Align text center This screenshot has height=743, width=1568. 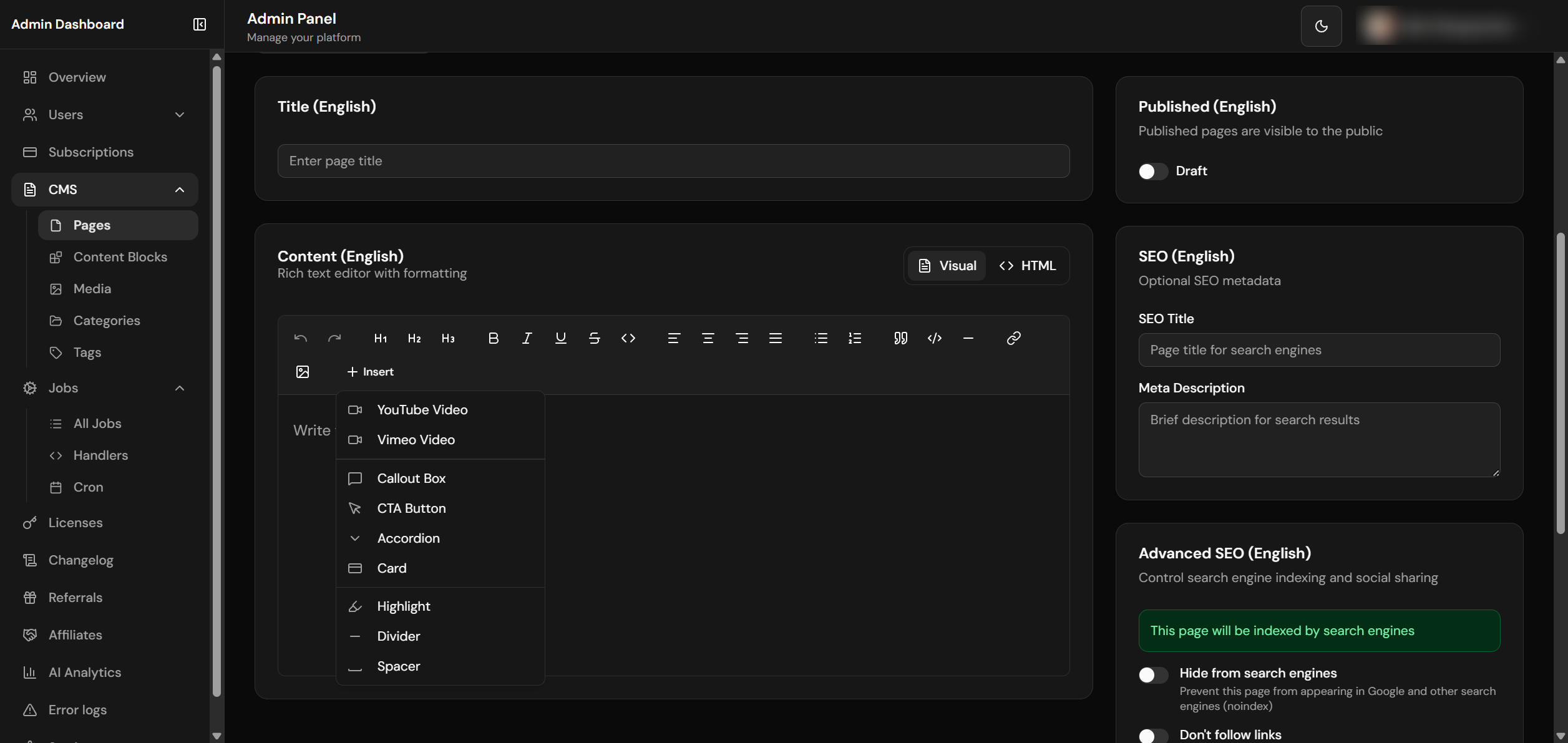708,338
